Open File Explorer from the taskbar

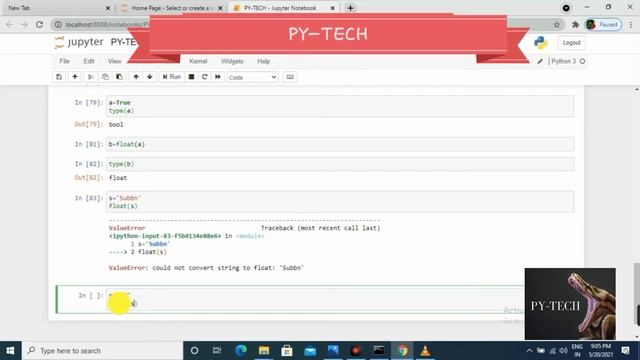tap(264, 351)
